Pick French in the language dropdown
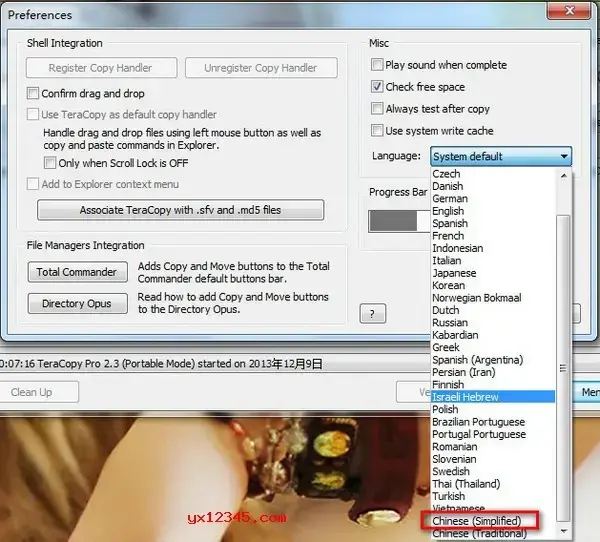The image size is (600, 542). pyautogui.click(x=493, y=236)
